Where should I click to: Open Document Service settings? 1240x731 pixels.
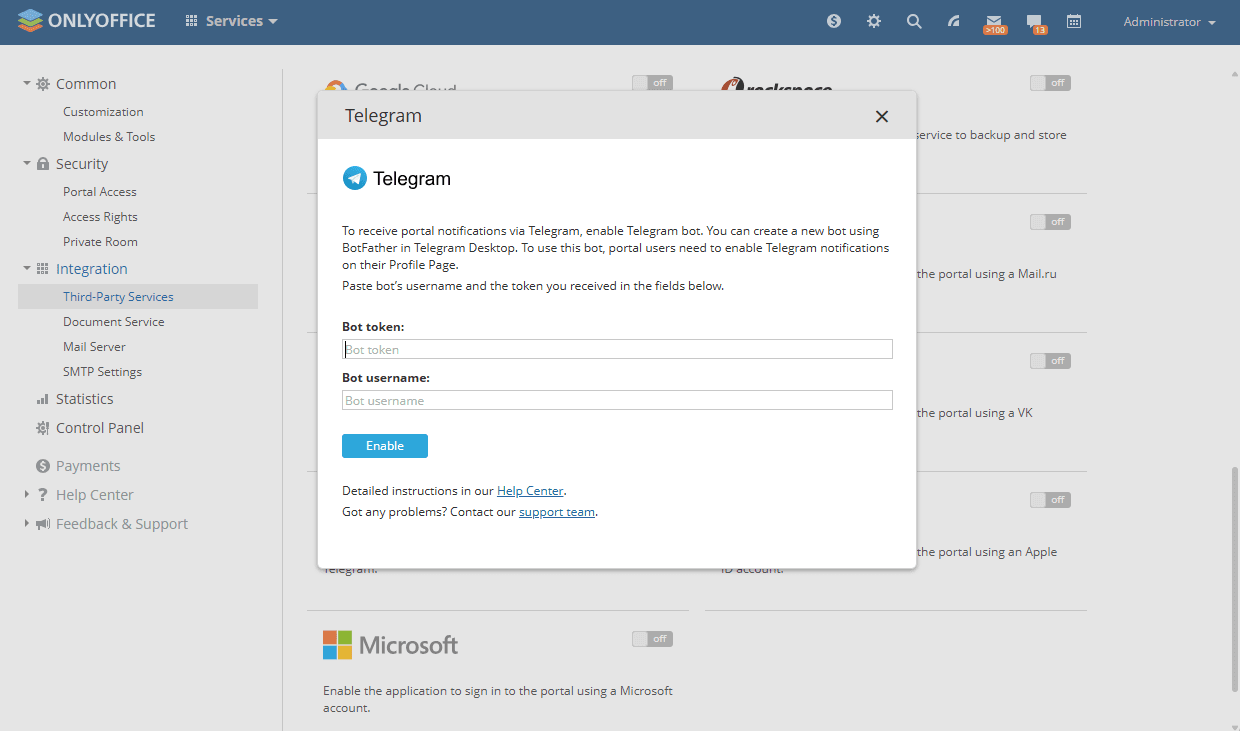[x=114, y=322]
